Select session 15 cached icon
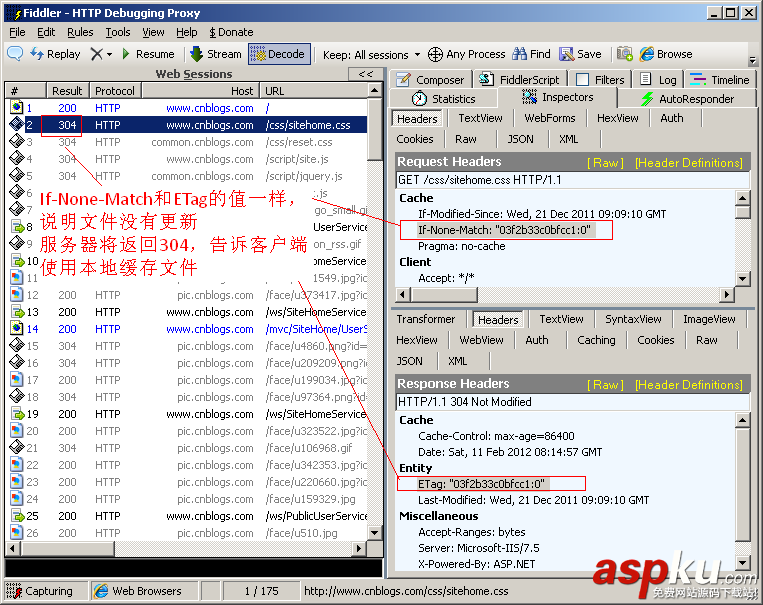 (x=17, y=346)
